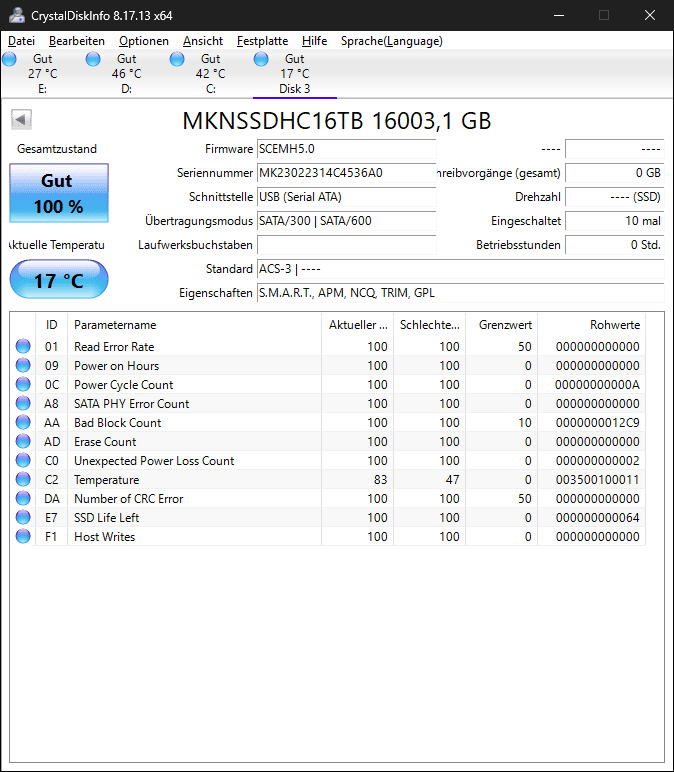674x772 pixels.
Task: Select the Read Error Rate parameter name
Action: 114,347
